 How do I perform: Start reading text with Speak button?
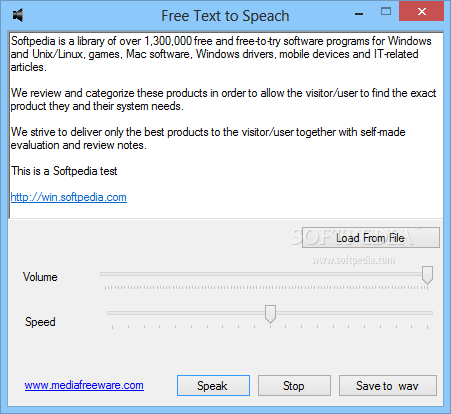click(x=213, y=386)
